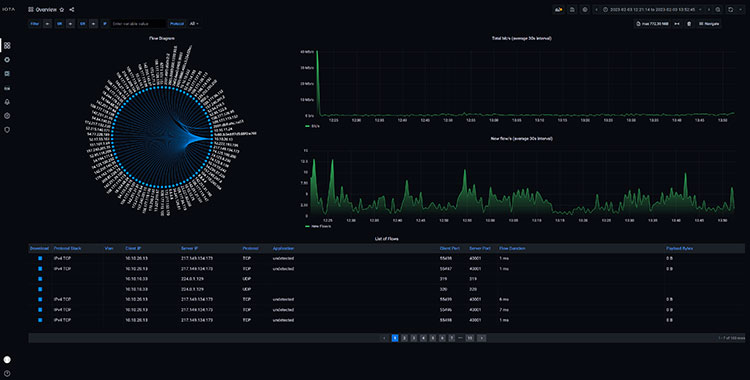
Task: Open the Total bit/s panel title menu
Action: tap(521, 38)
